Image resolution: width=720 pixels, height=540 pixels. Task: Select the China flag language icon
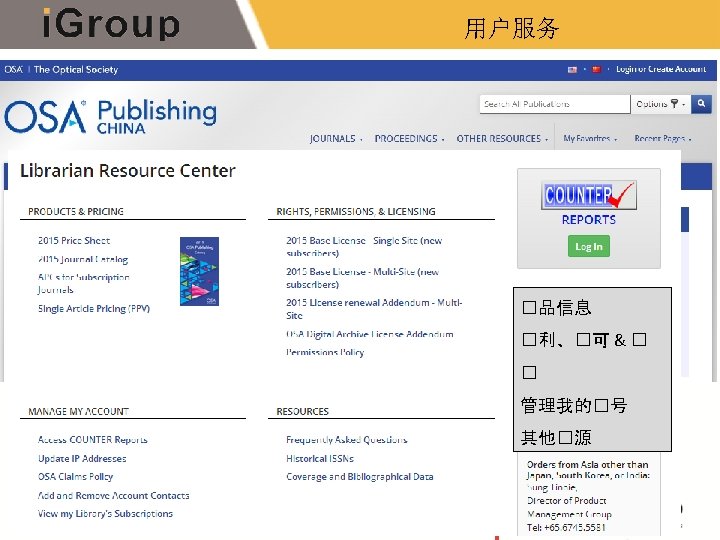tap(596, 70)
